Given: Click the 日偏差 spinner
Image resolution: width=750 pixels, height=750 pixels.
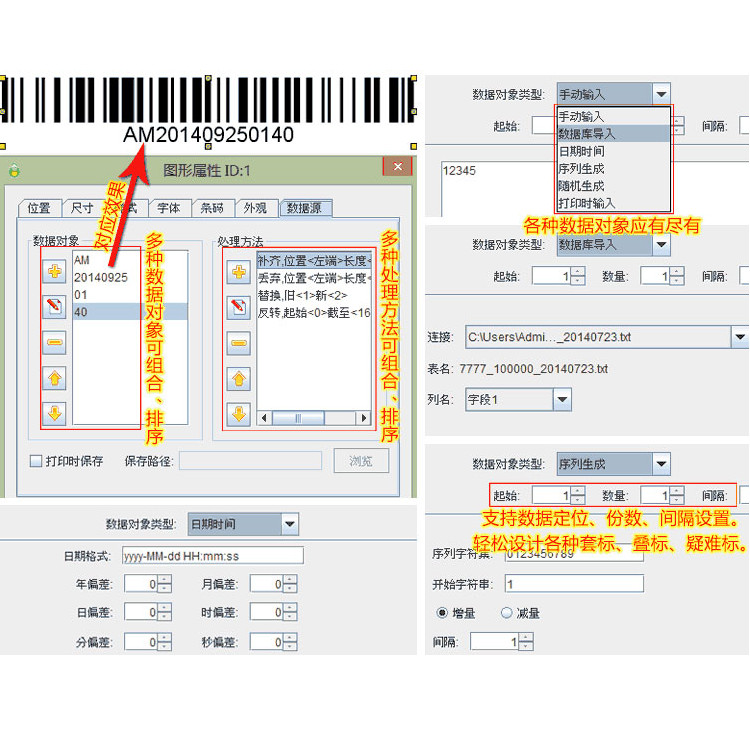Looking at the screenshot, I should [x=147, y=612].
